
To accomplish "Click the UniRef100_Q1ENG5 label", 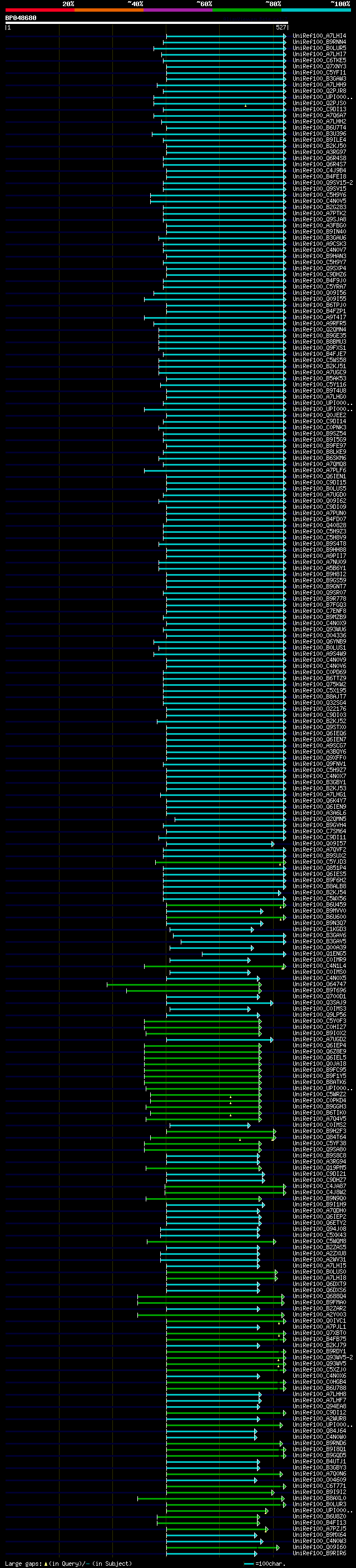I will (x=319, y=954).
